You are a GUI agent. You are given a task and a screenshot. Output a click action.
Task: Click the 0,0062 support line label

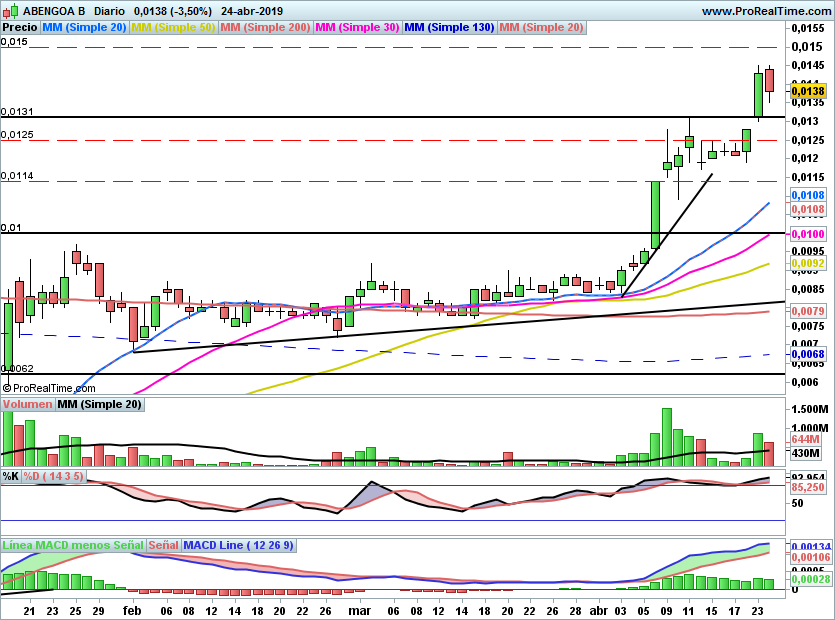pos(17,369)
